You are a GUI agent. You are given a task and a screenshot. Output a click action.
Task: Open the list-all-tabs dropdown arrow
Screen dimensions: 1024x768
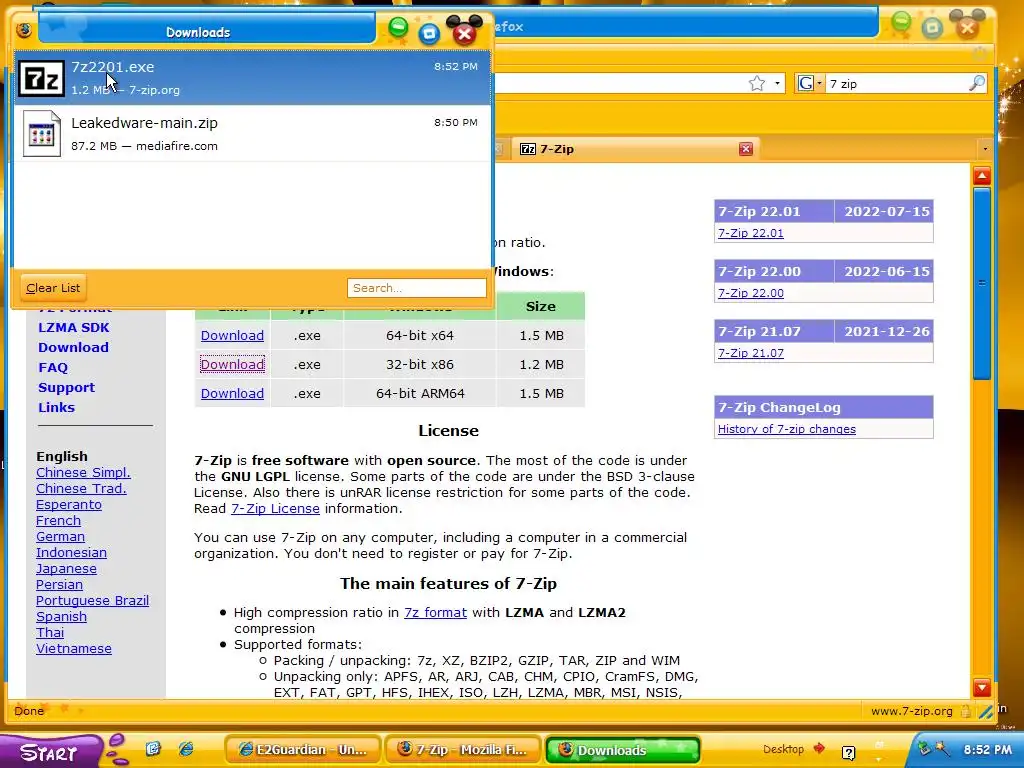985,149
